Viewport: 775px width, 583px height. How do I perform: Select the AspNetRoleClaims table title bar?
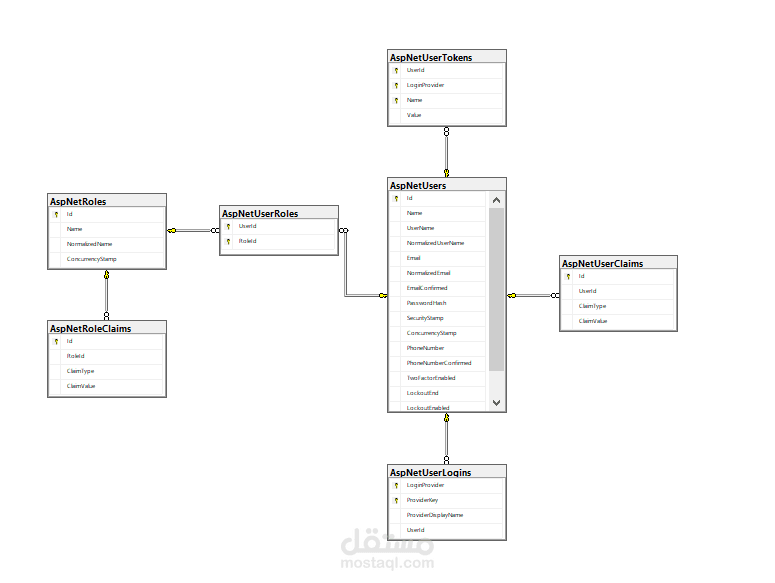tap(107, 328)
